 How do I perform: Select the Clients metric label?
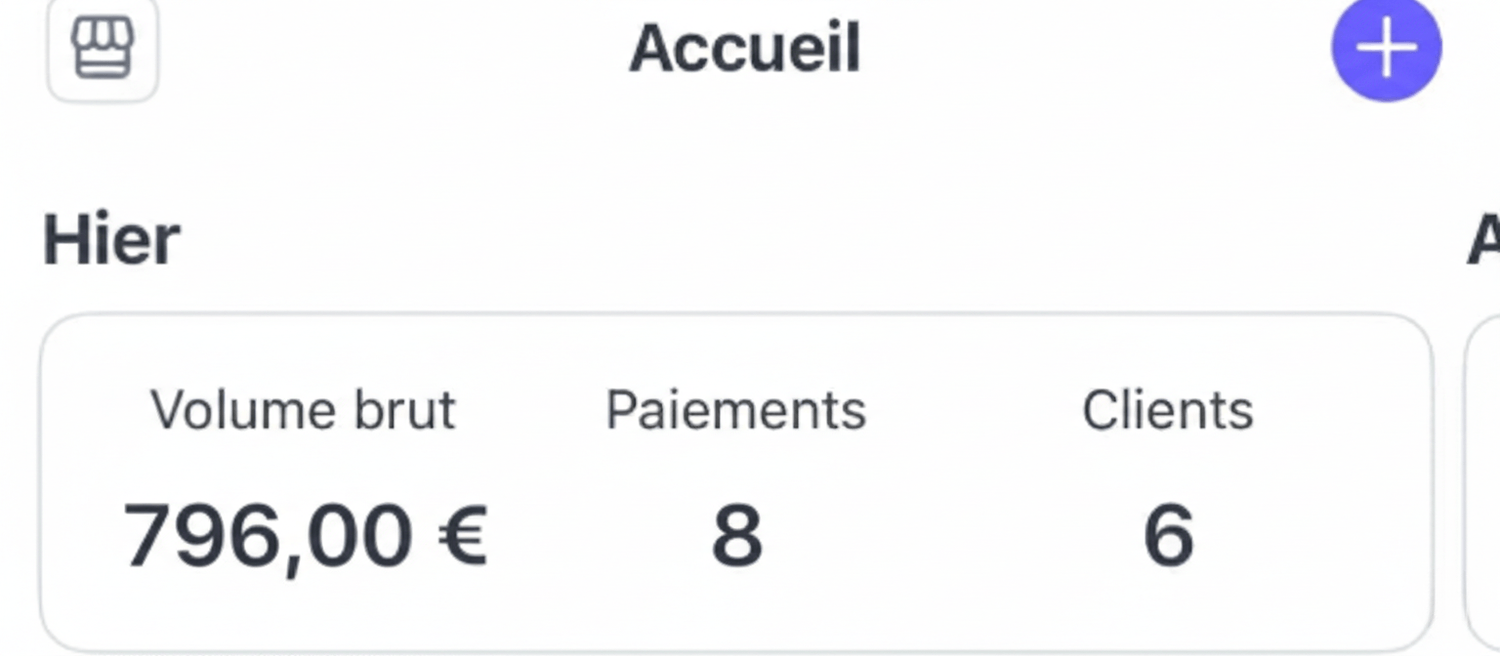pos(1167,410)
